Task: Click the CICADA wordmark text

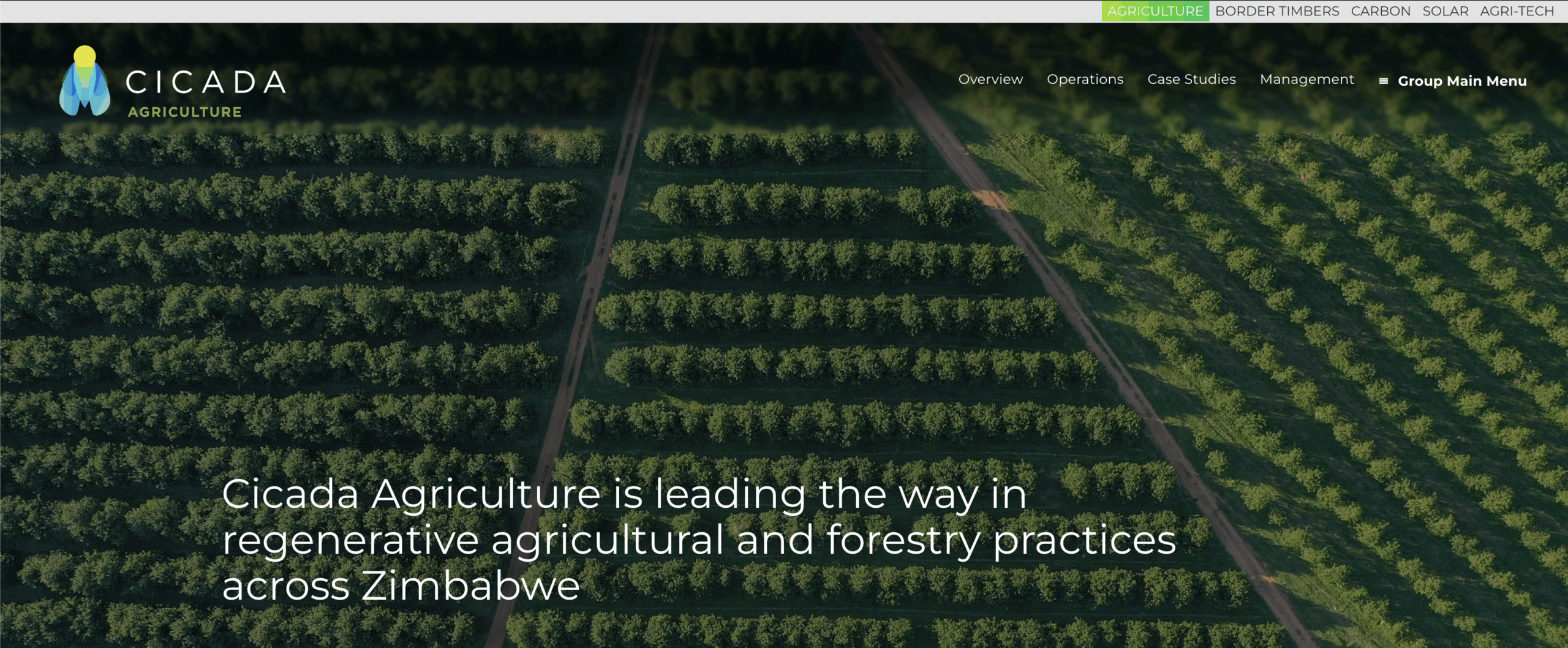Action: (206, 82)
